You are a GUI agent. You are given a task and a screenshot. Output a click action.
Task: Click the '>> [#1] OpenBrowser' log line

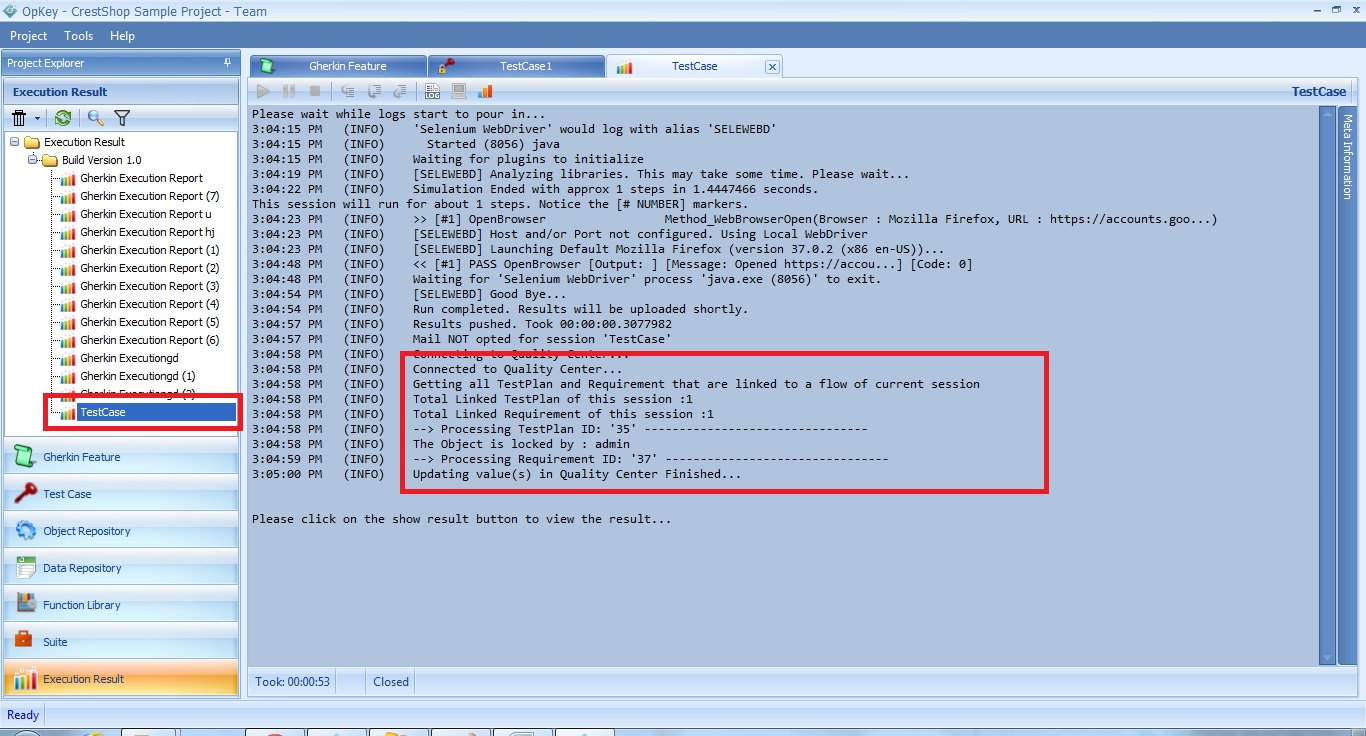(734, 219)
